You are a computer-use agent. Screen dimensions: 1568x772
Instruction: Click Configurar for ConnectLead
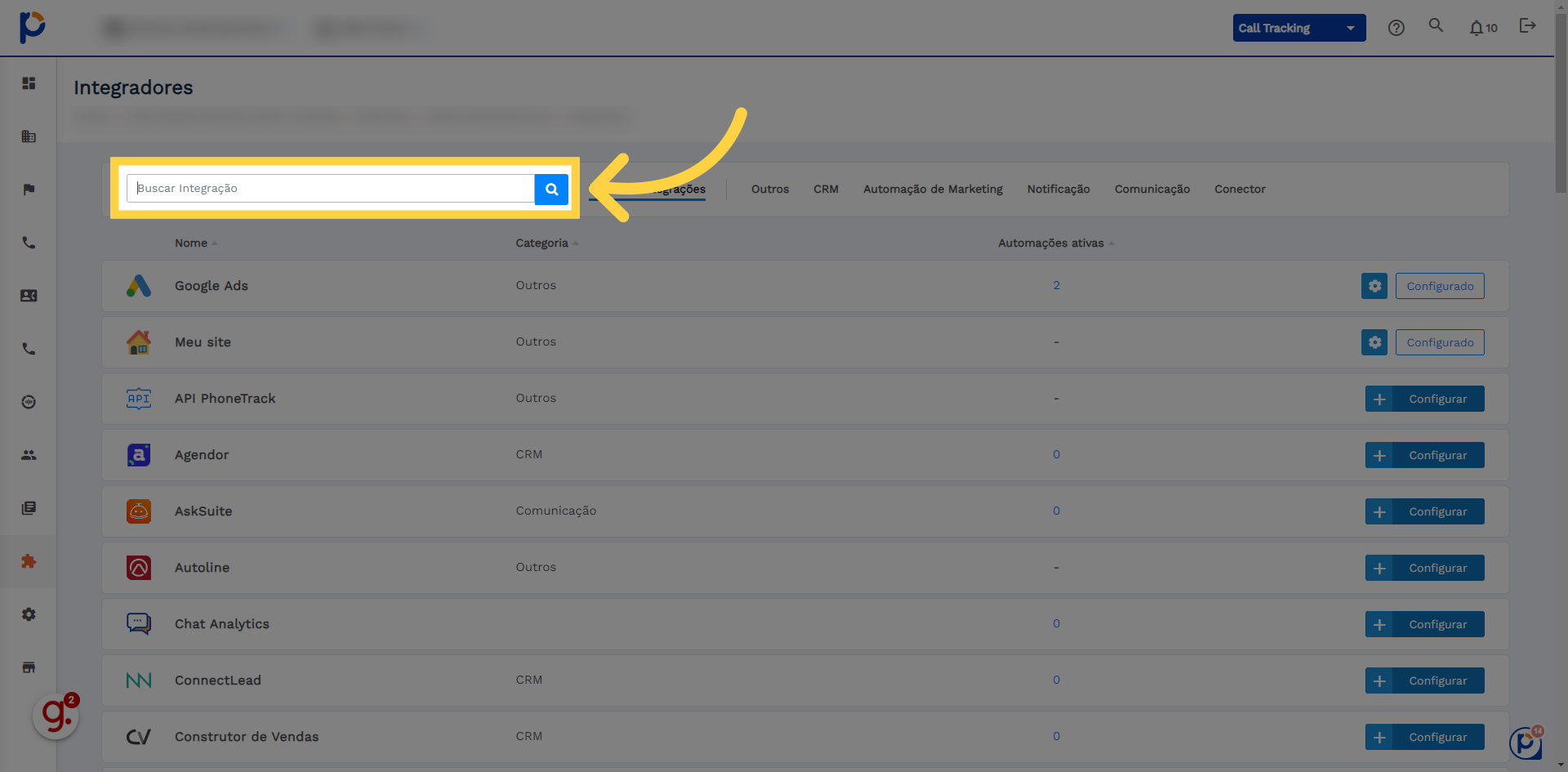[1425, 681]
